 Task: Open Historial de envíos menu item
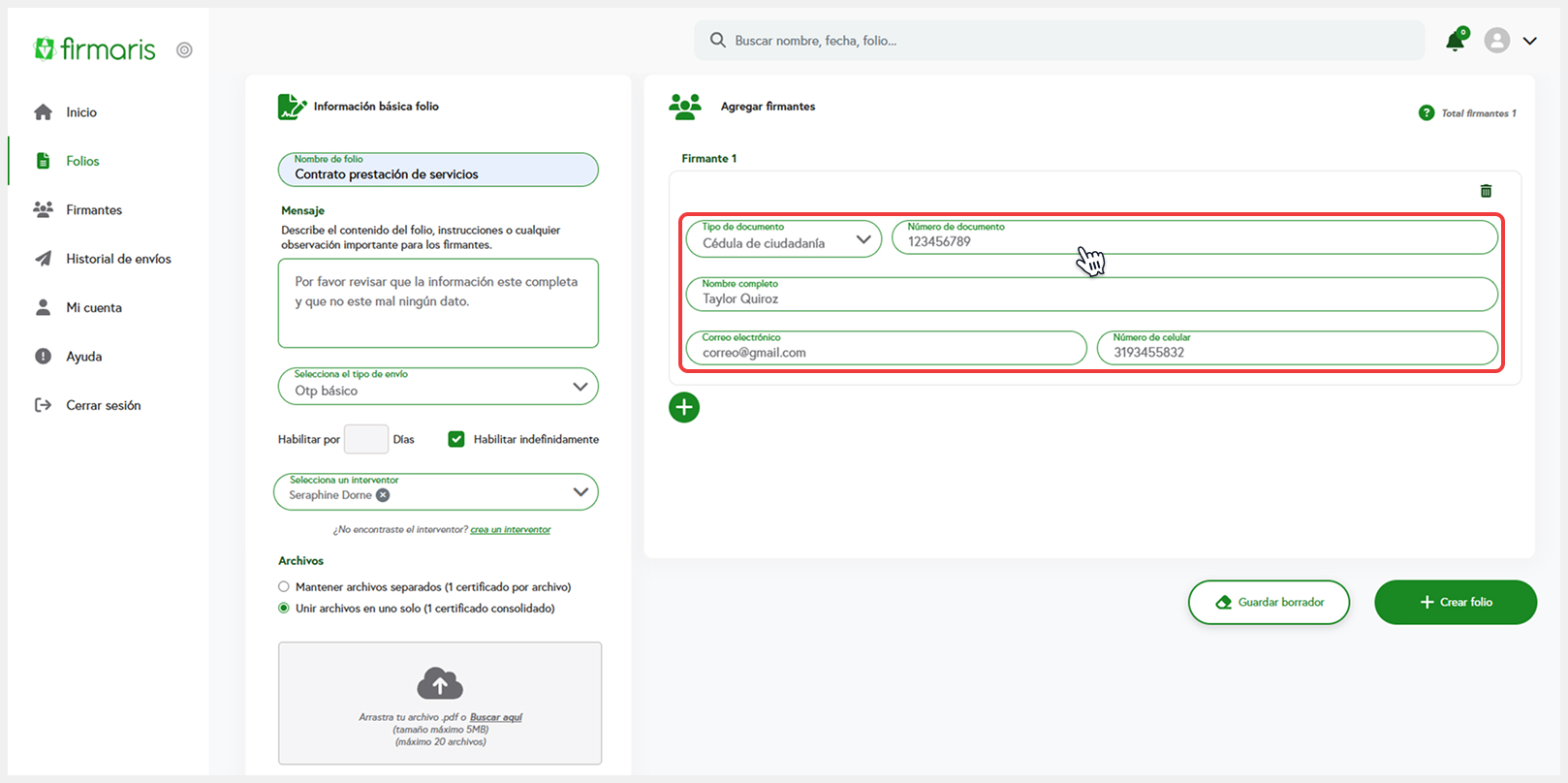point(117,259)
